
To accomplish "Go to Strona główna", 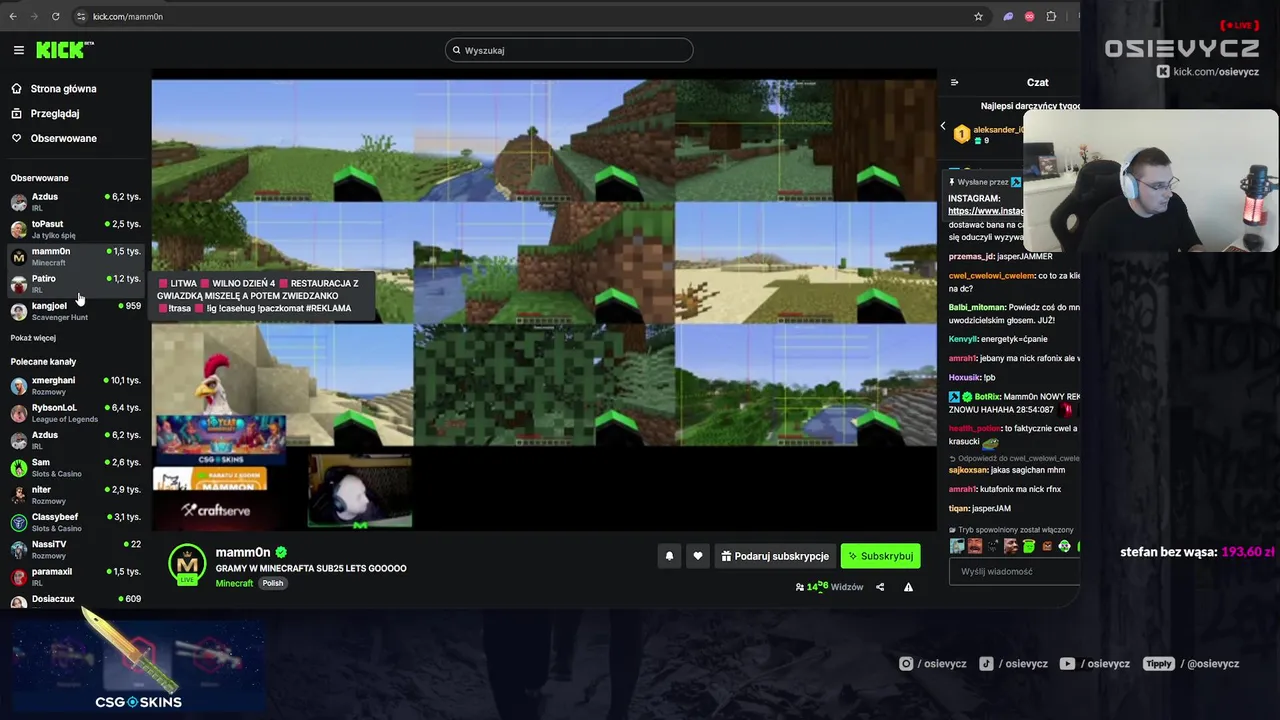I will click(63, 89).
